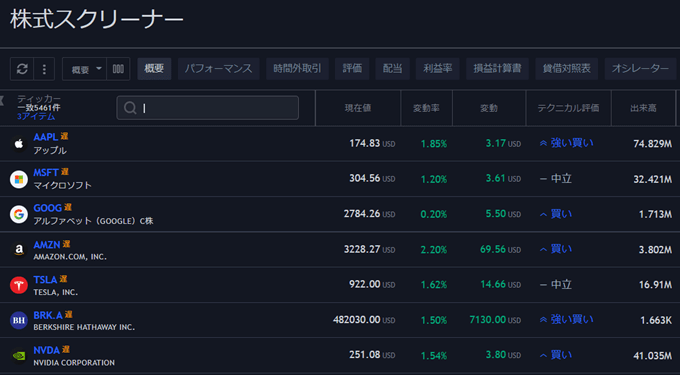Screen dimensions: 680x375
Task: Click MSFT's 中立 technical rating
Action: click(x=556, y=179)
